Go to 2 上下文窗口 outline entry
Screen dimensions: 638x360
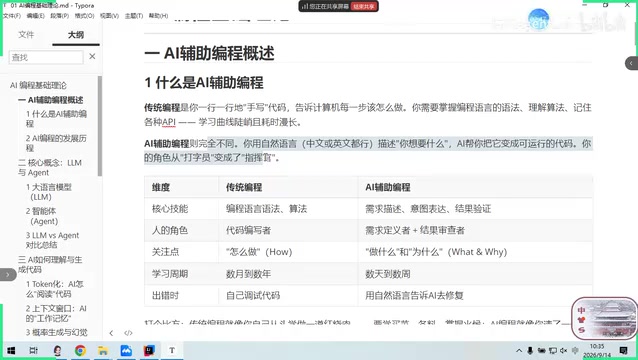coord(56,313)
